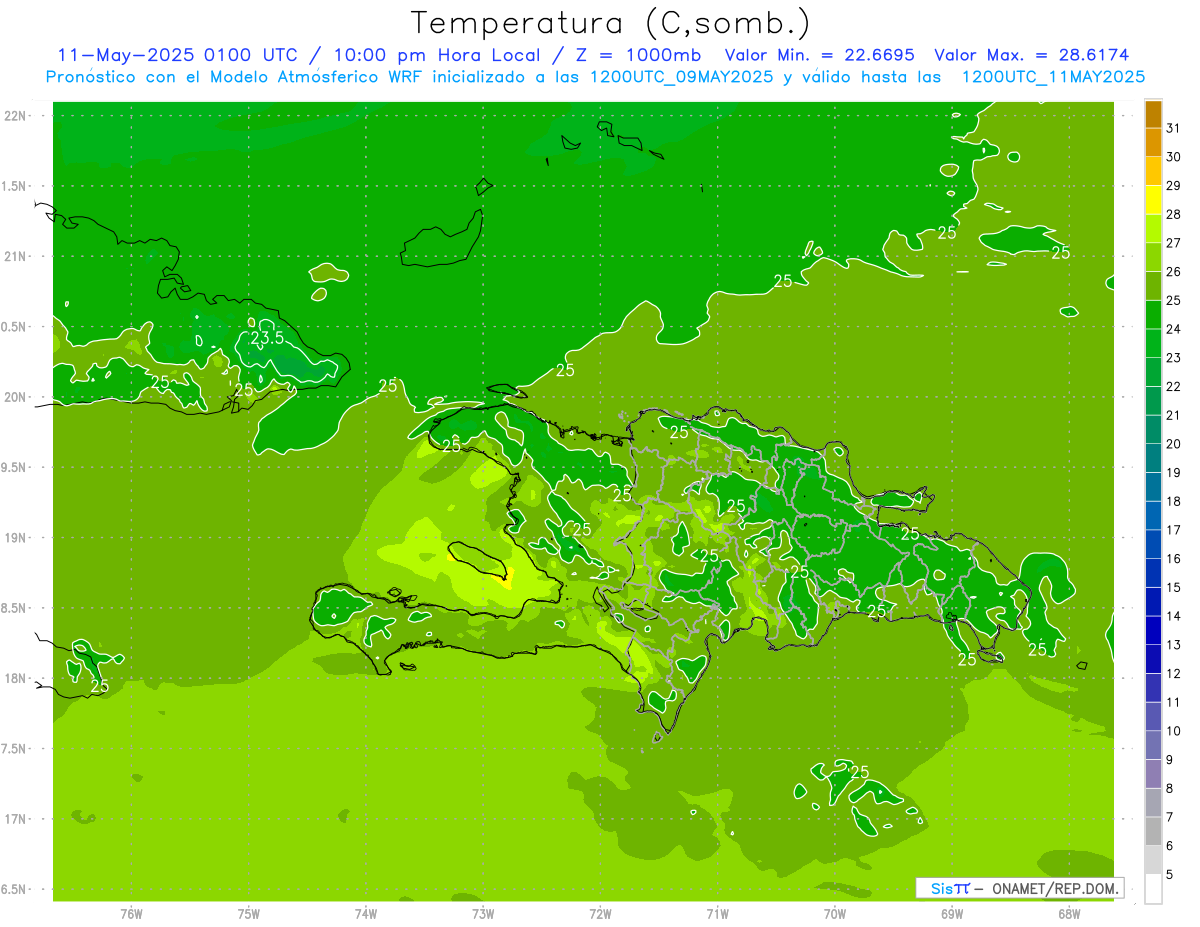1200x927 pixels.
Task: Click the "68W" longitude axis label
Action: tap(1069, 914)
